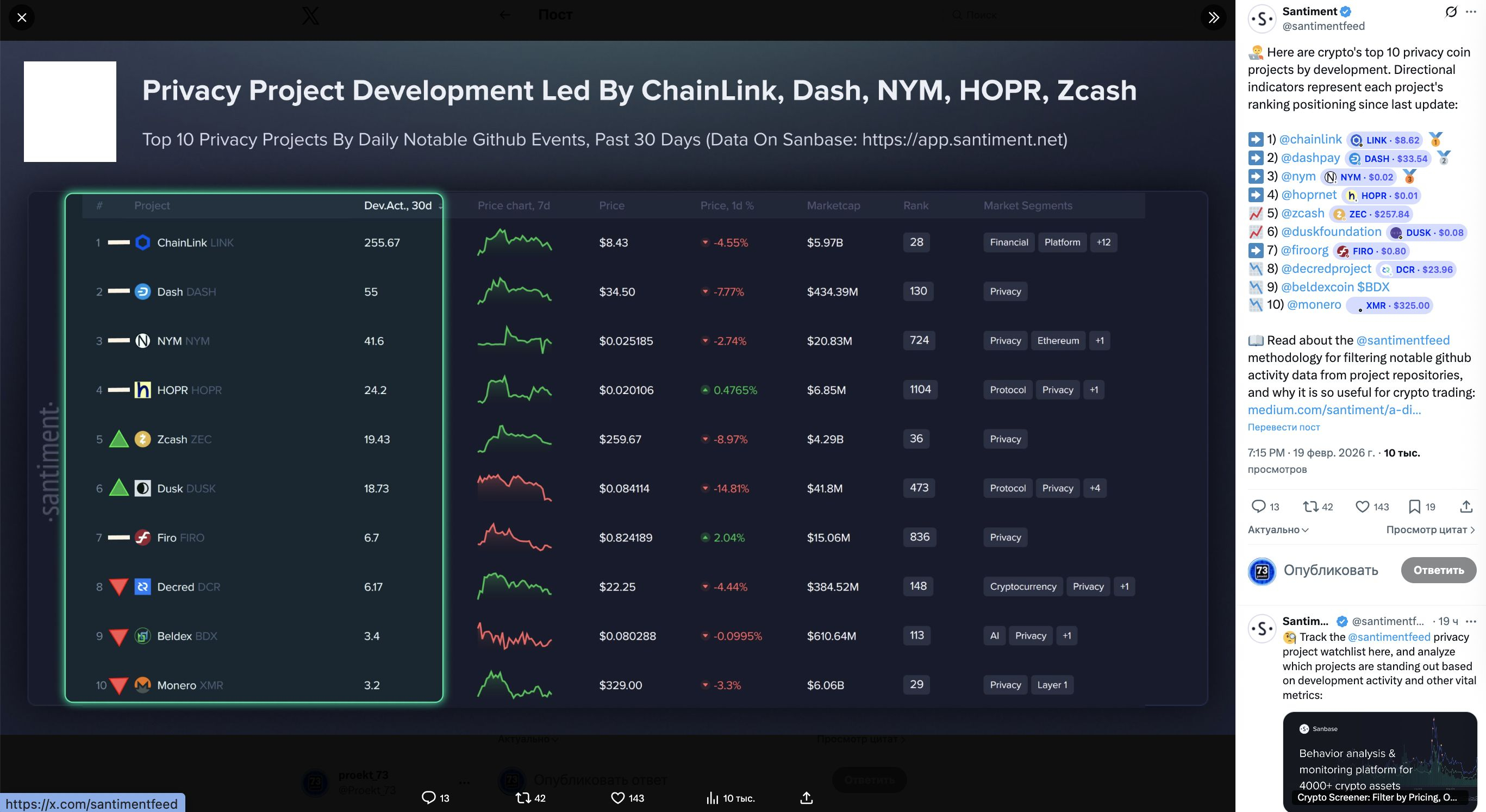Close the image viewer with X button
The image size is (1486, 812).
22,17
